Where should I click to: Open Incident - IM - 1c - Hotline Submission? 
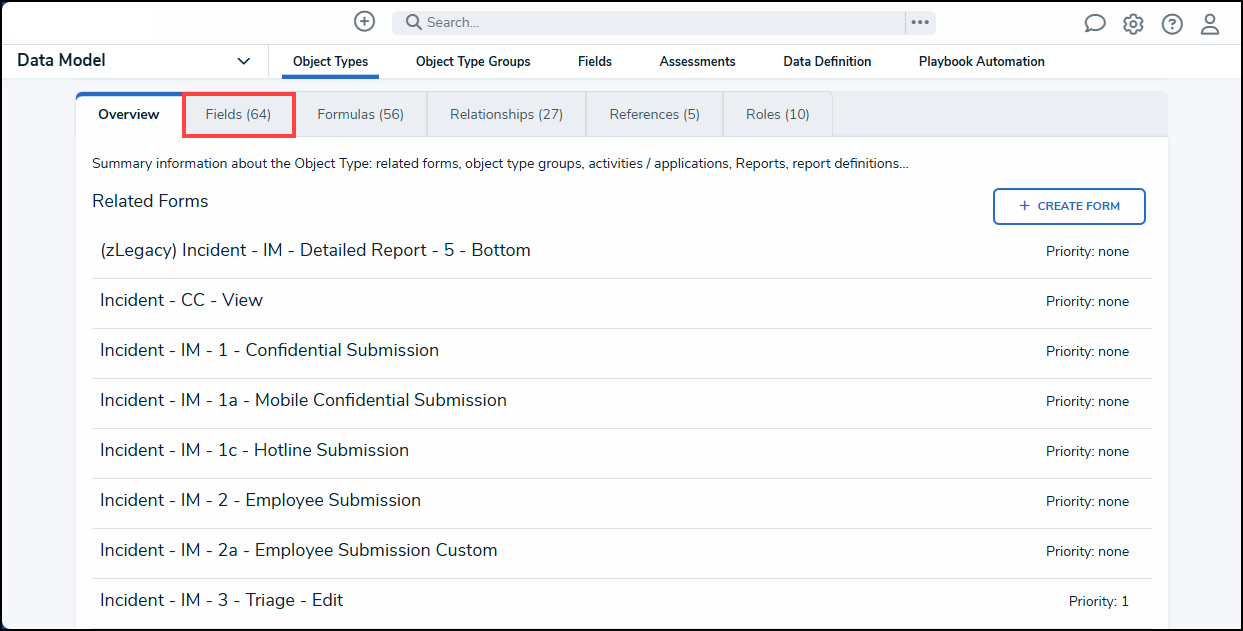(x=254, y=450)
